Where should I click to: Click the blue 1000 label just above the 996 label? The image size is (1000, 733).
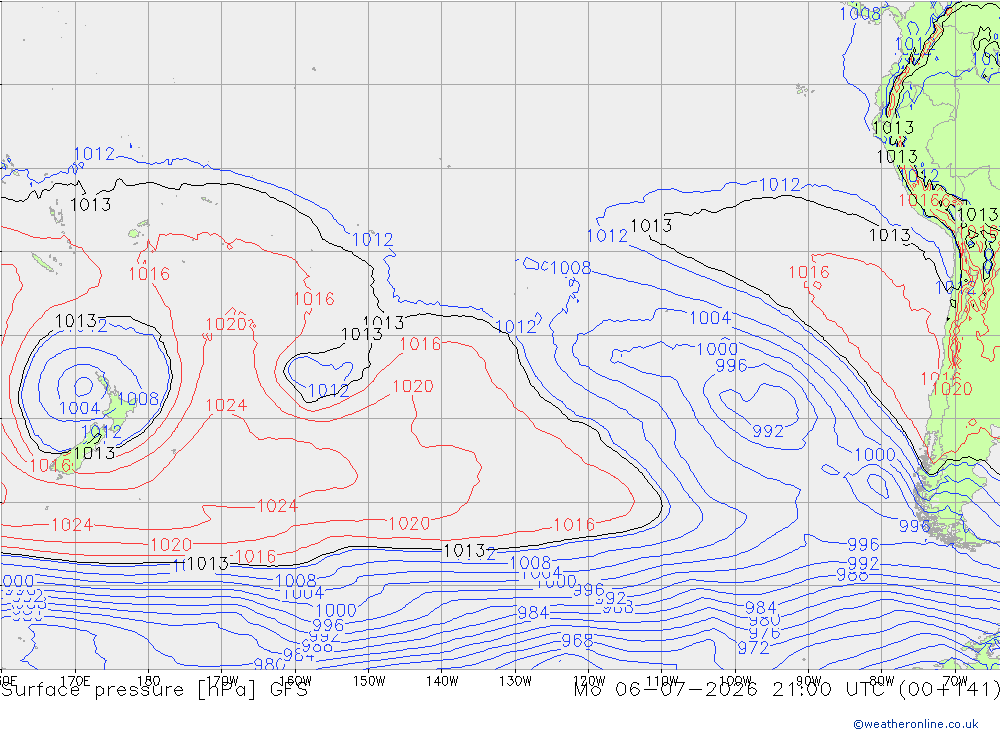[x=717, y=349]
